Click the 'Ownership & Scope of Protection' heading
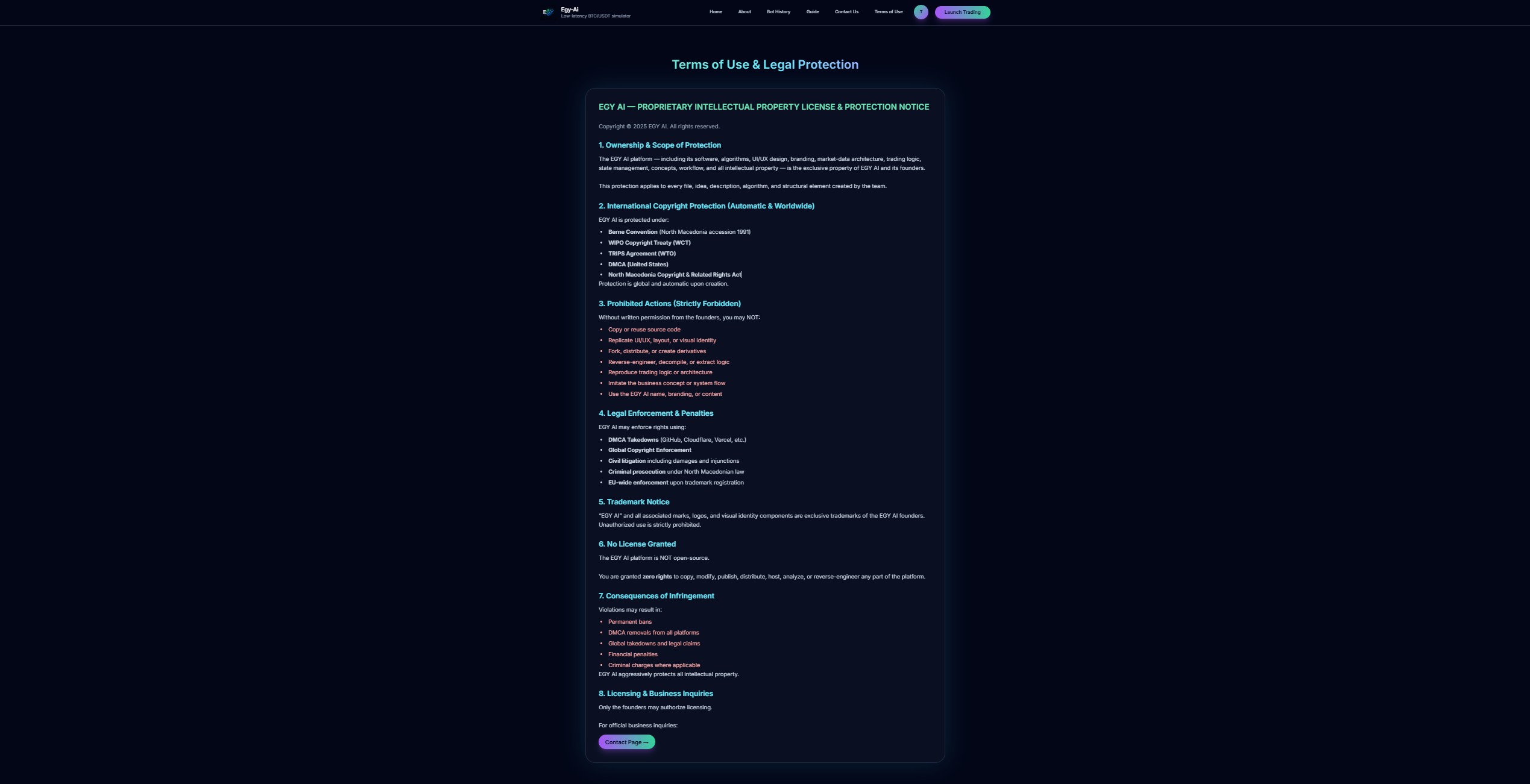The height and width of the screenshot is (784, 1530). pyautogui.click(x=660, y=145)
